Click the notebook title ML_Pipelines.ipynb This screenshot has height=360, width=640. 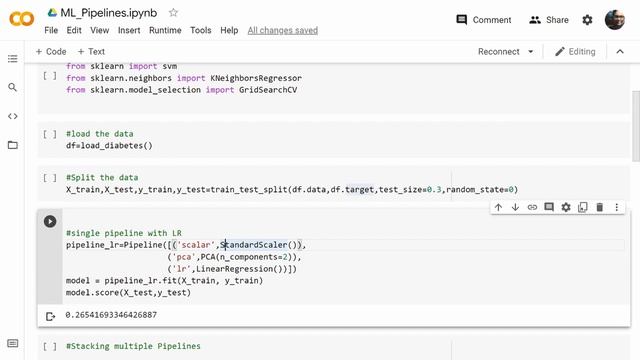109,13
